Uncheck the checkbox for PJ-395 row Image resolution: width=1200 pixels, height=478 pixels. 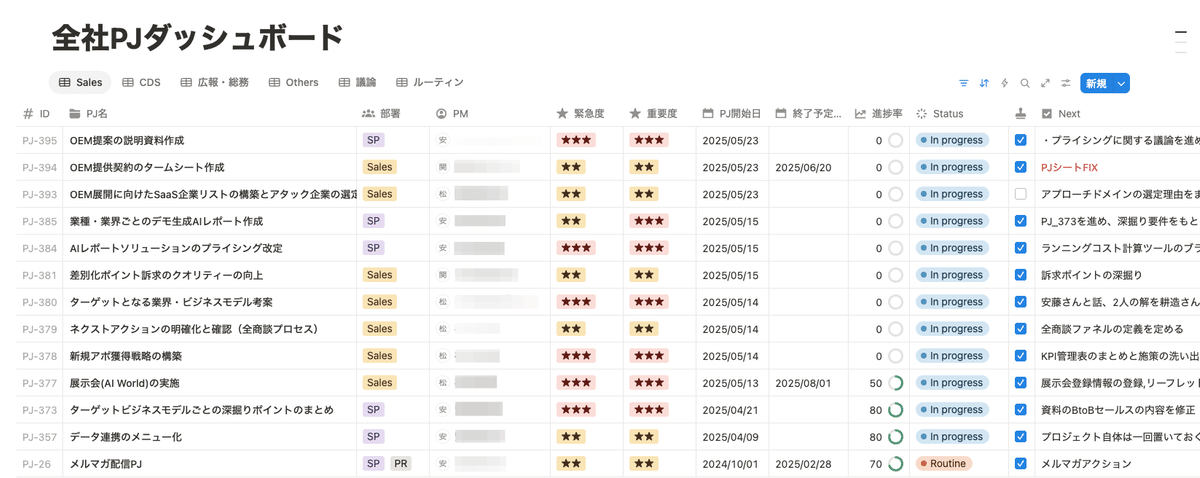click(x=1020, y=140)
